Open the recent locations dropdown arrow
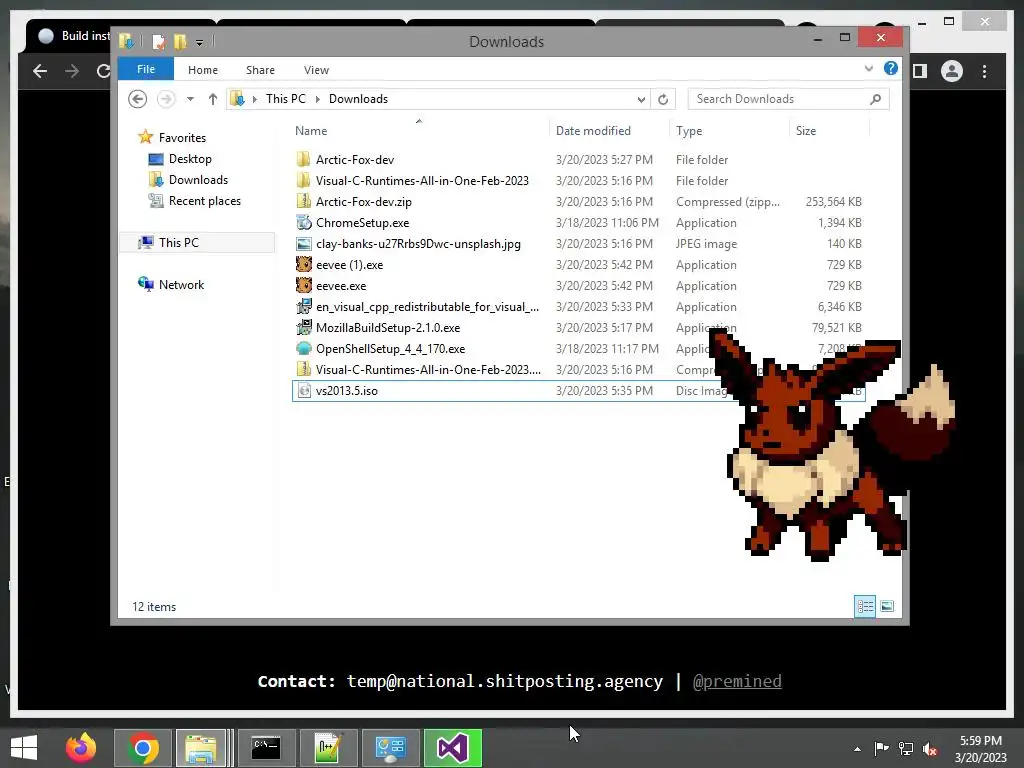The width and height of the screenshot is (1024, 768). point(190,99)
